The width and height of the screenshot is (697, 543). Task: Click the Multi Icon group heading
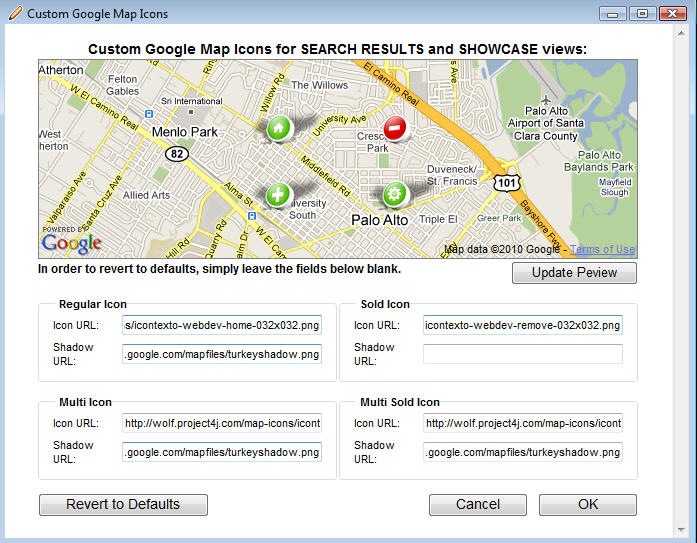[85, 402]
